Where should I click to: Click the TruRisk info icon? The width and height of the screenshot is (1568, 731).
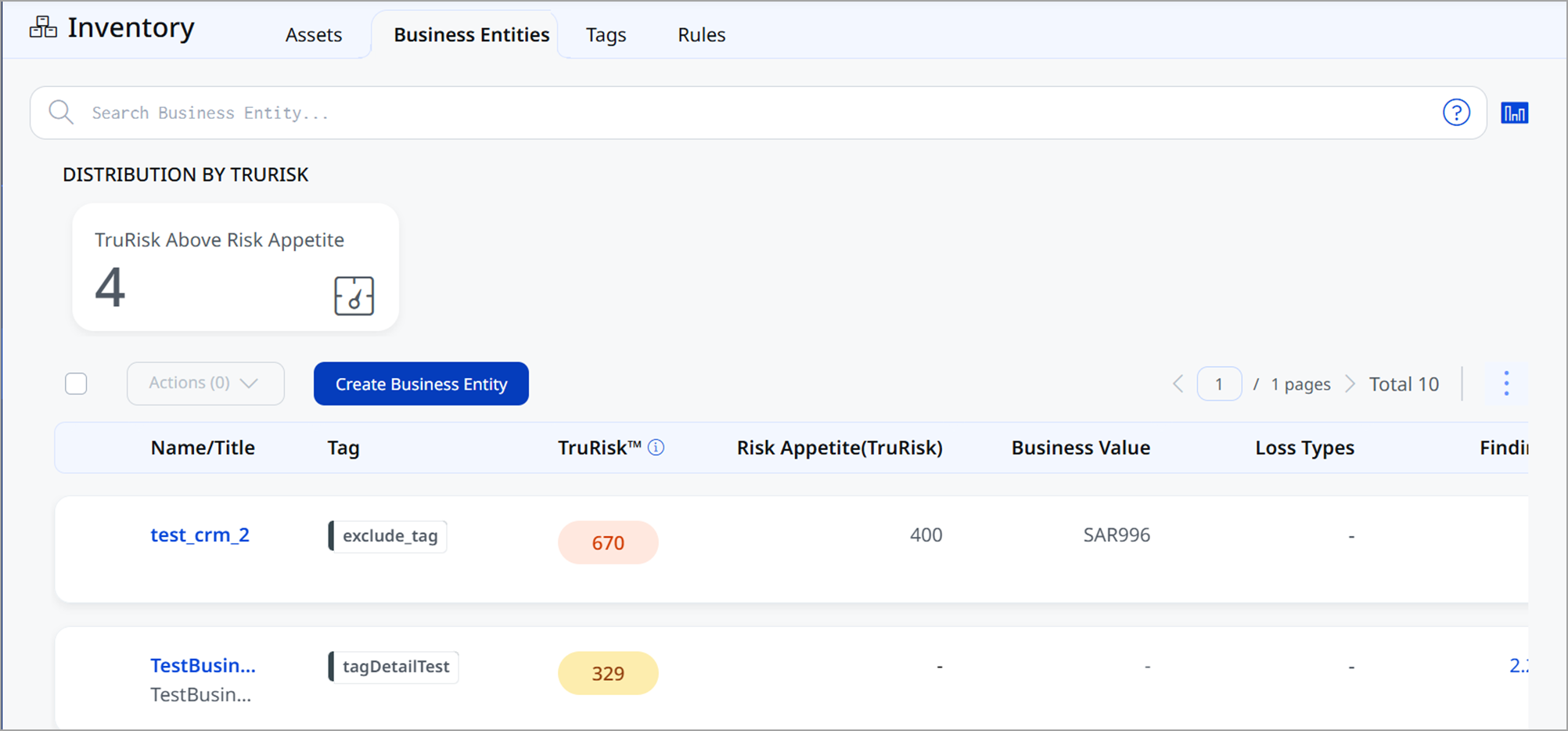(x=656, y=448)
